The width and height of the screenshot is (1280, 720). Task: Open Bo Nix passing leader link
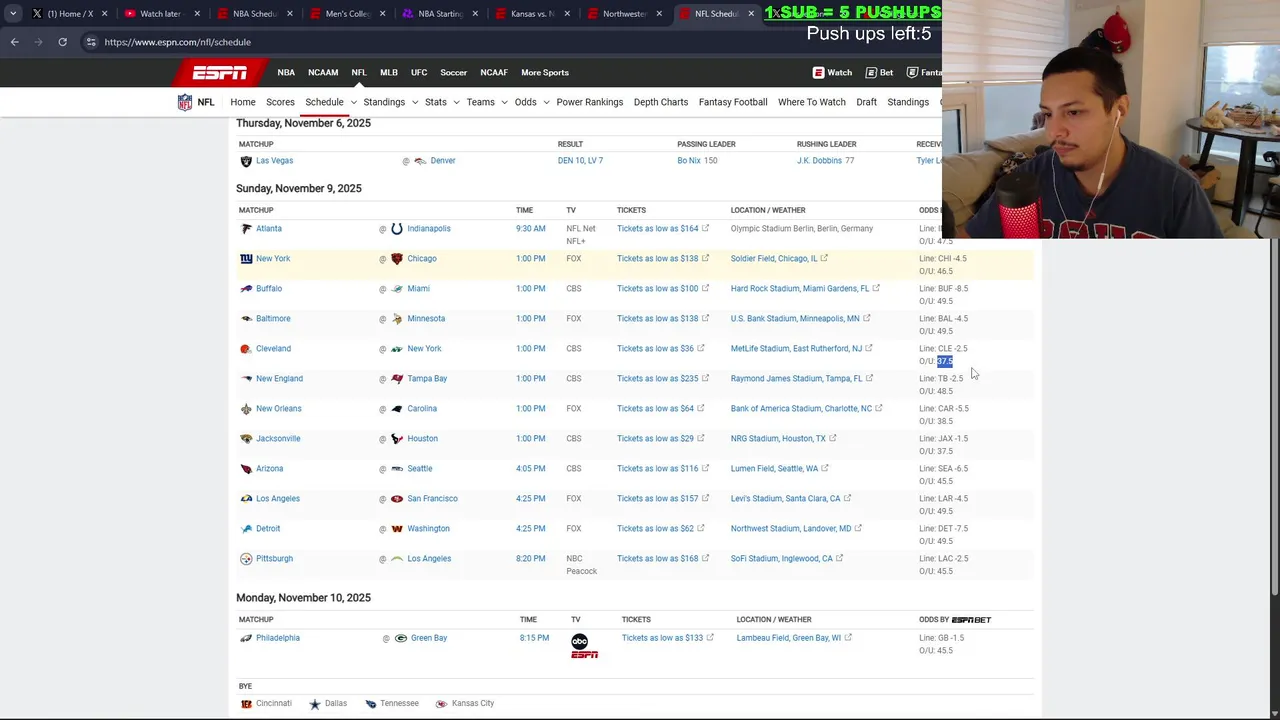pyautogui.click(x=689, y=161)
